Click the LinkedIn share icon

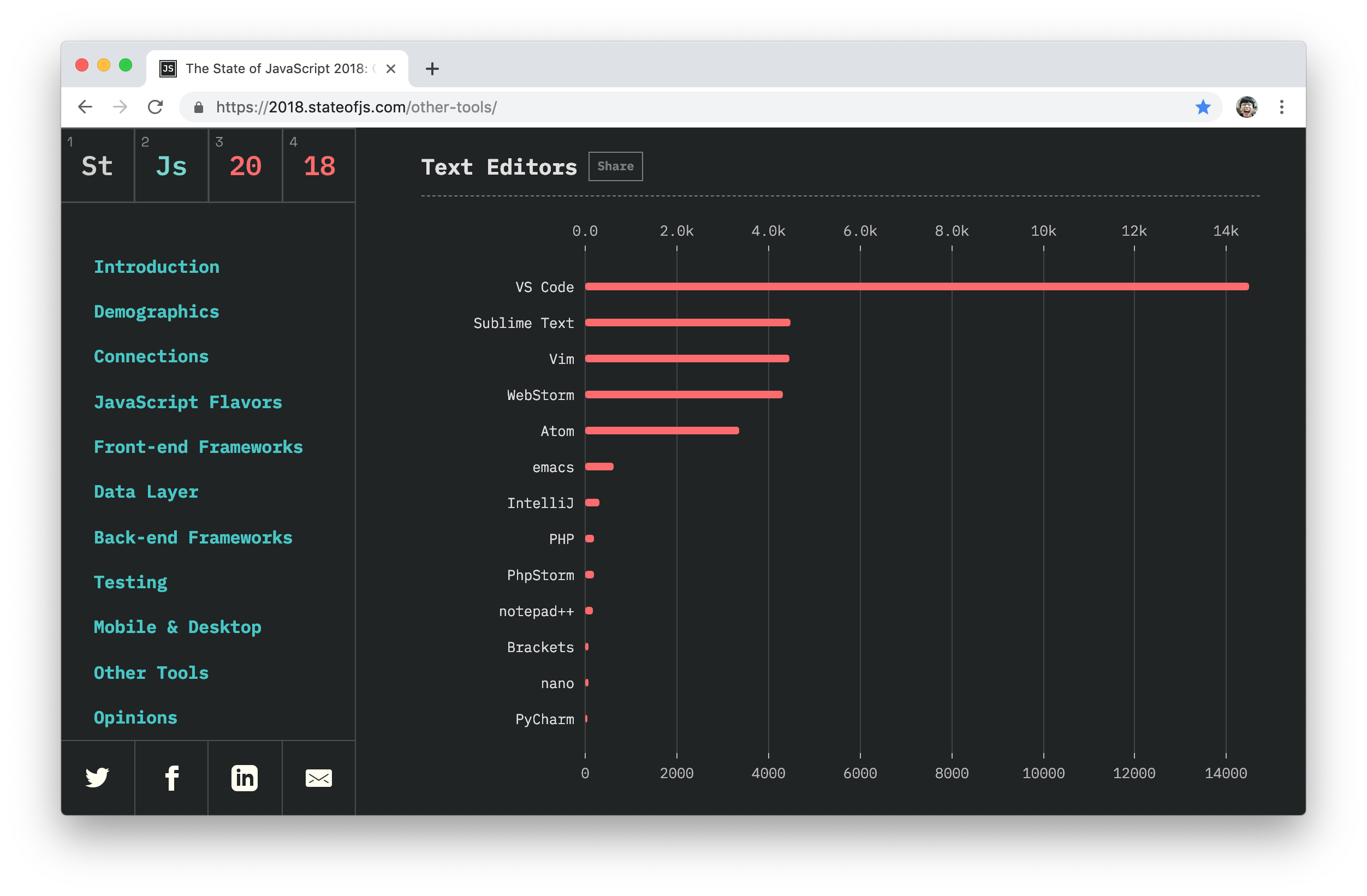pyautogui.click(x=245, y=778)
